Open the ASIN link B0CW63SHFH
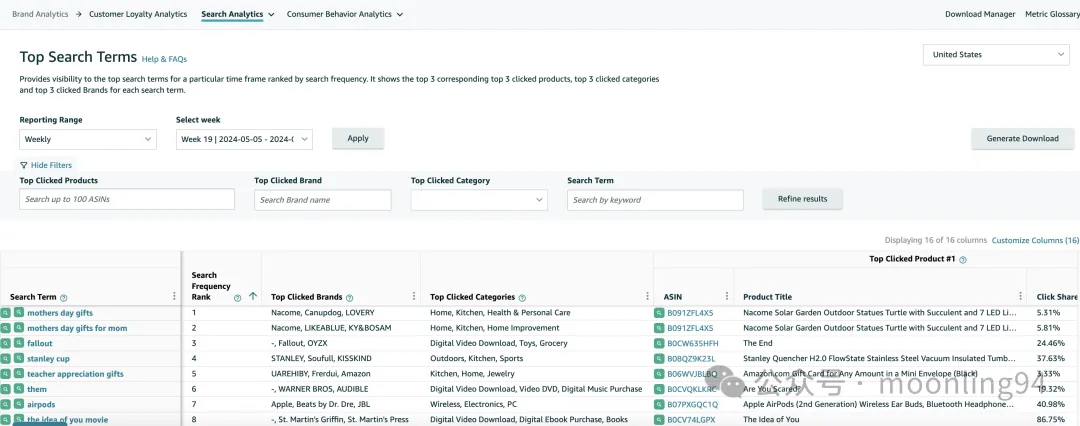Image resolution: width=1080 pixels, height=426 pixels. [x=693, y=343]
